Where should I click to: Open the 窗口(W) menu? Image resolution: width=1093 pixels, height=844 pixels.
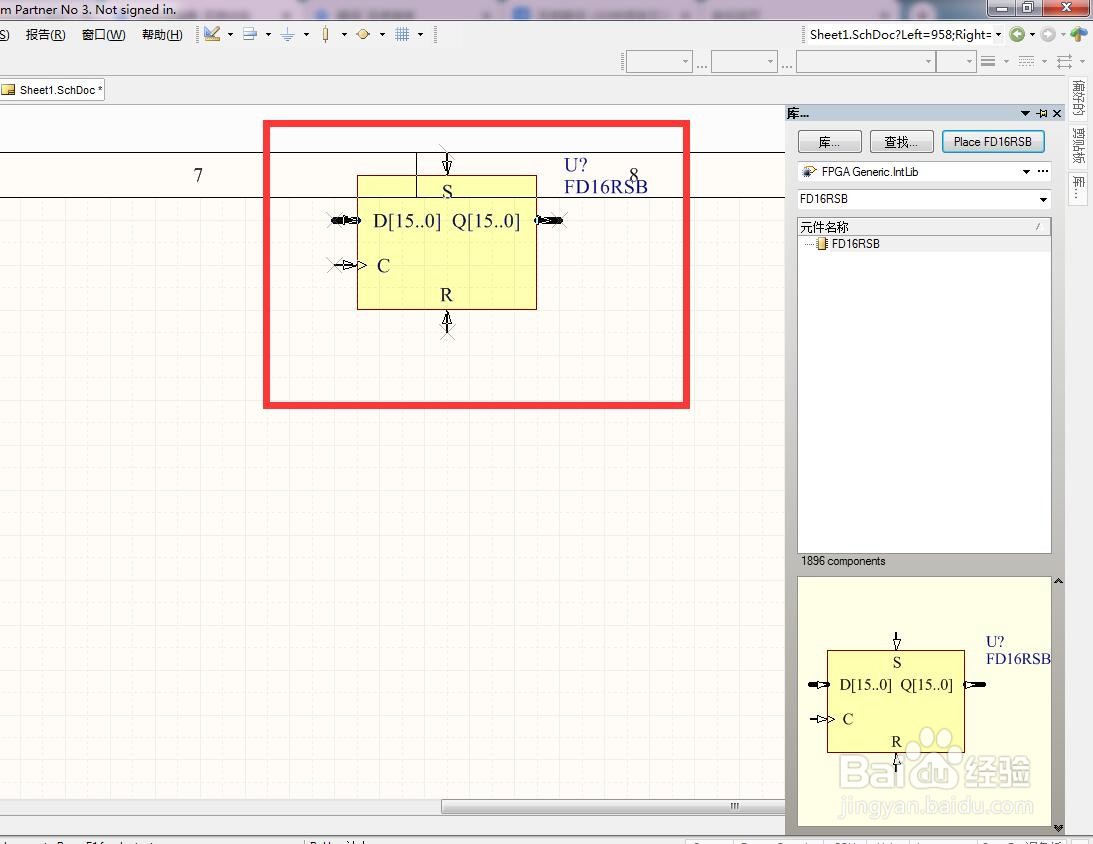103,34
